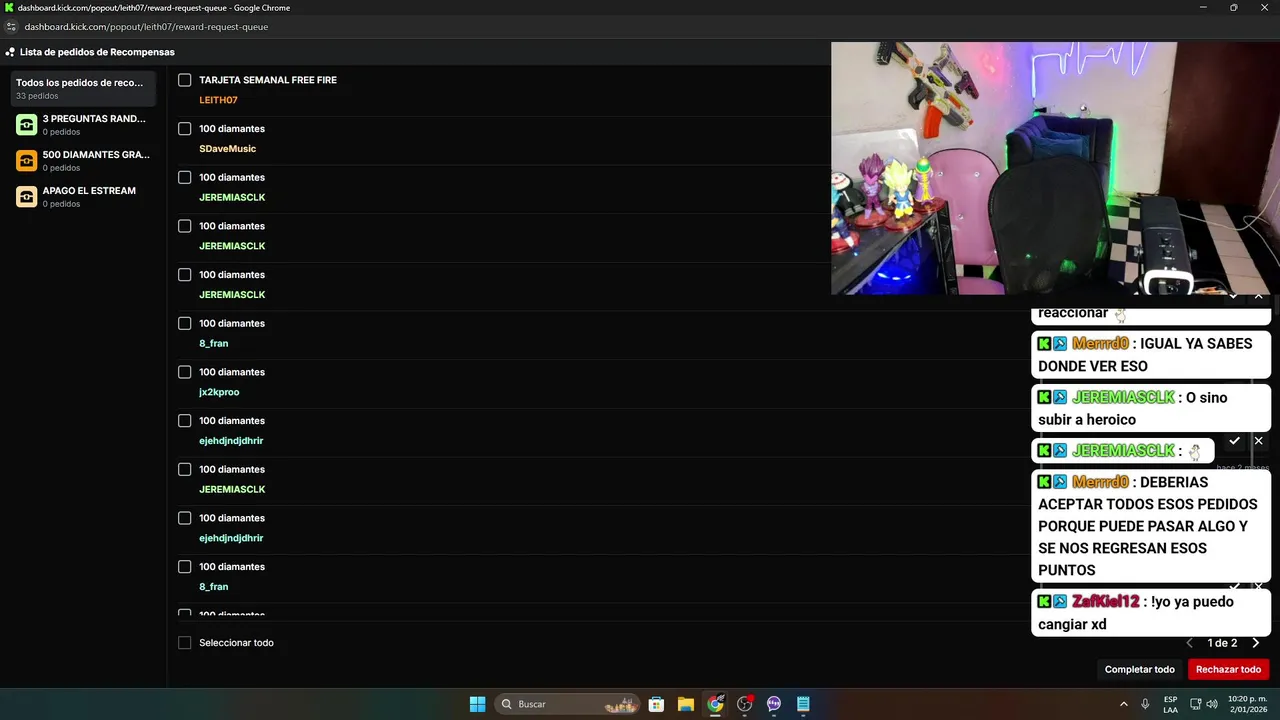Check the 8_fran request just above jx2kproo

point(185,323)
